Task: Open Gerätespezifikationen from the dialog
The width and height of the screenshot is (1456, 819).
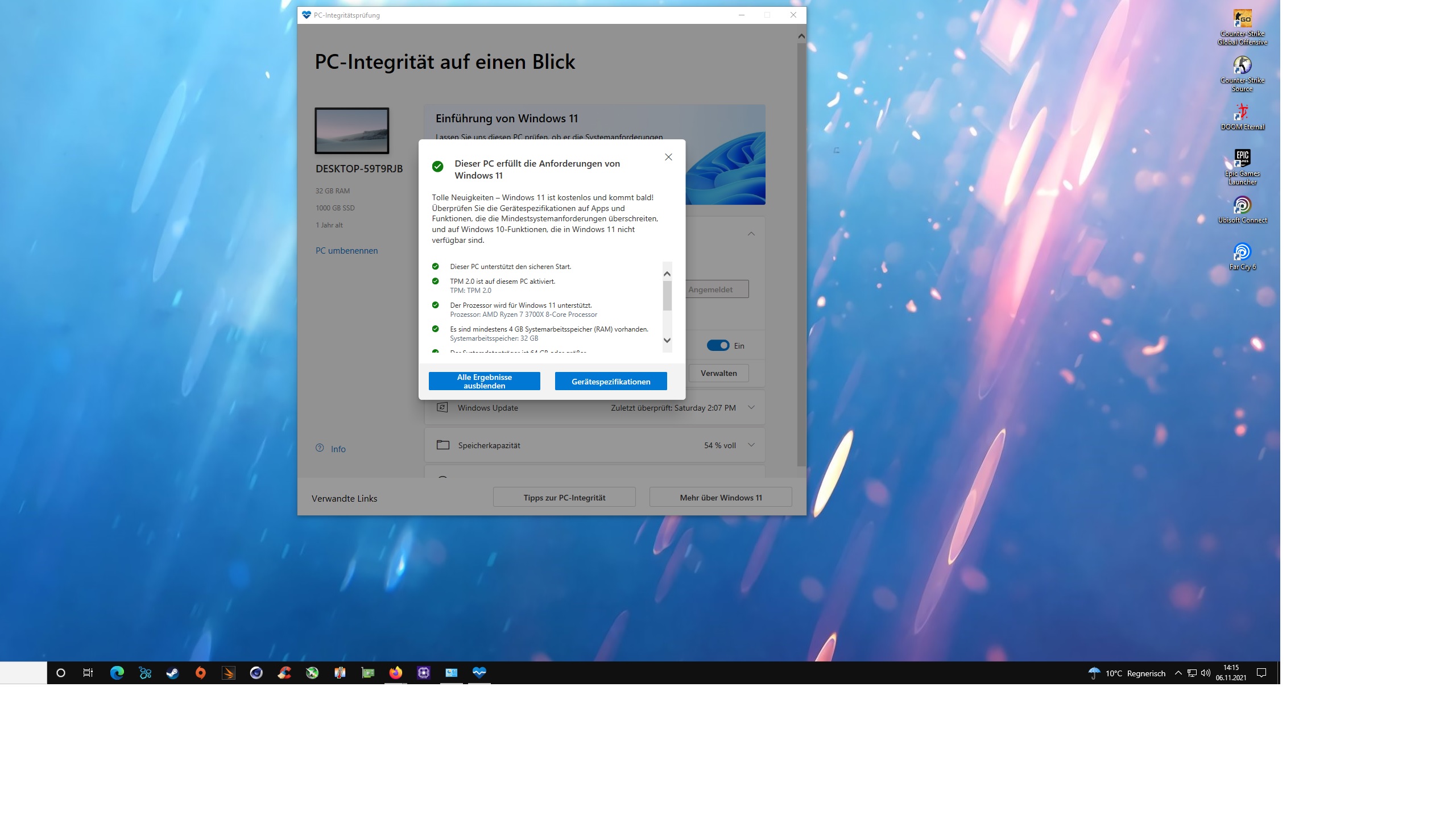Action: 611,382
